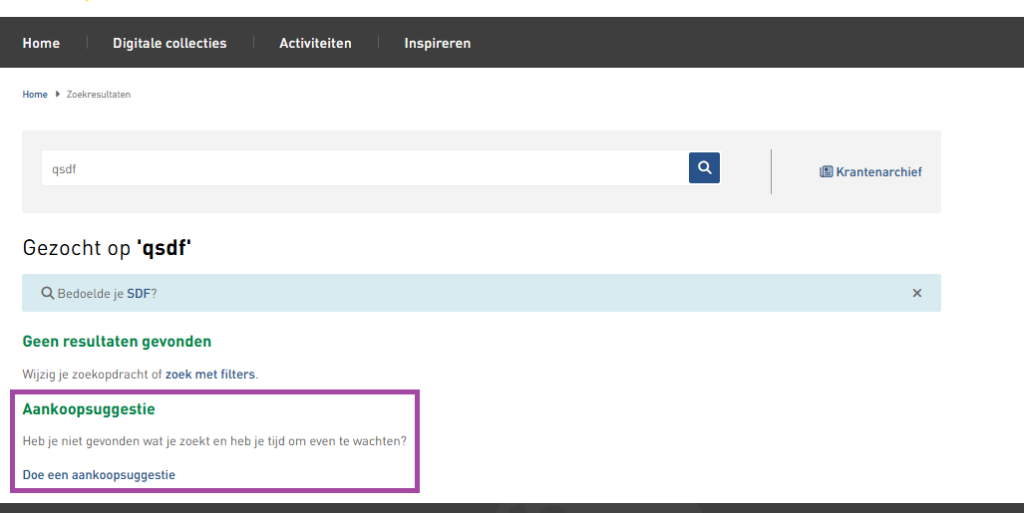Click the "Gezocht op 'qsdf'" title
1024x513 pixels.
[107, 247]
